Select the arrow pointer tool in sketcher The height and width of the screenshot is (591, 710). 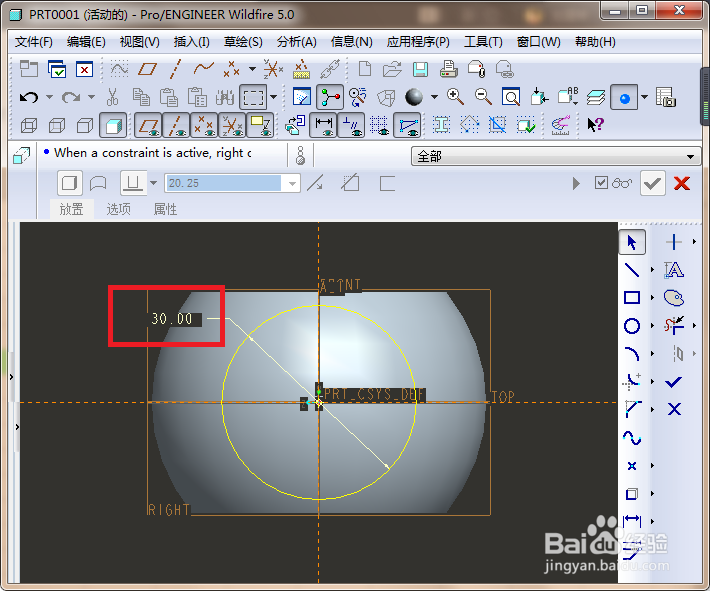click(x=632, y=242)
